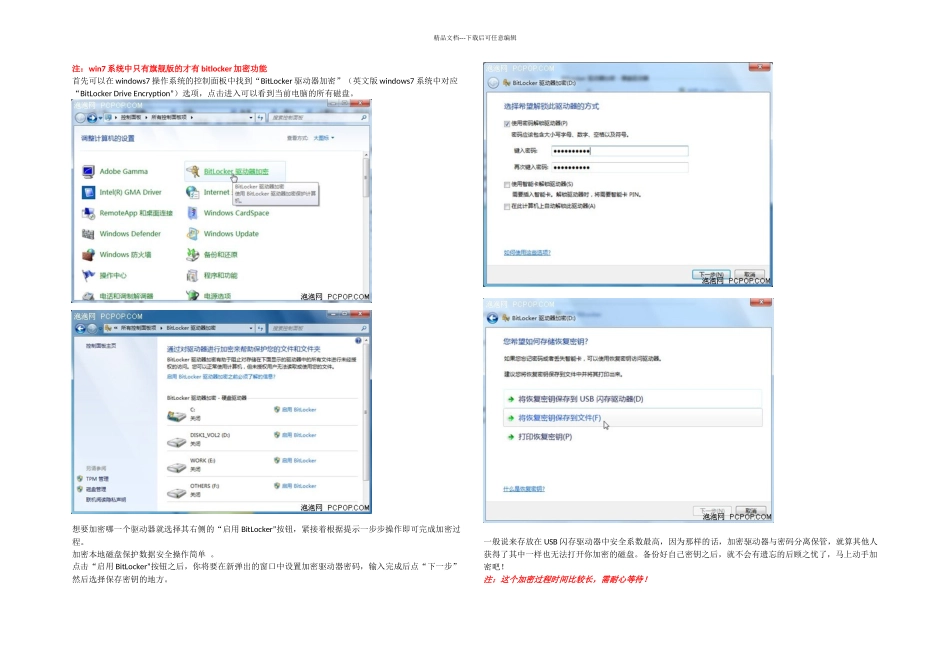This screenshot has width=950, height=672.
Task: Open Windows Update icon
Action: [193, 234]
